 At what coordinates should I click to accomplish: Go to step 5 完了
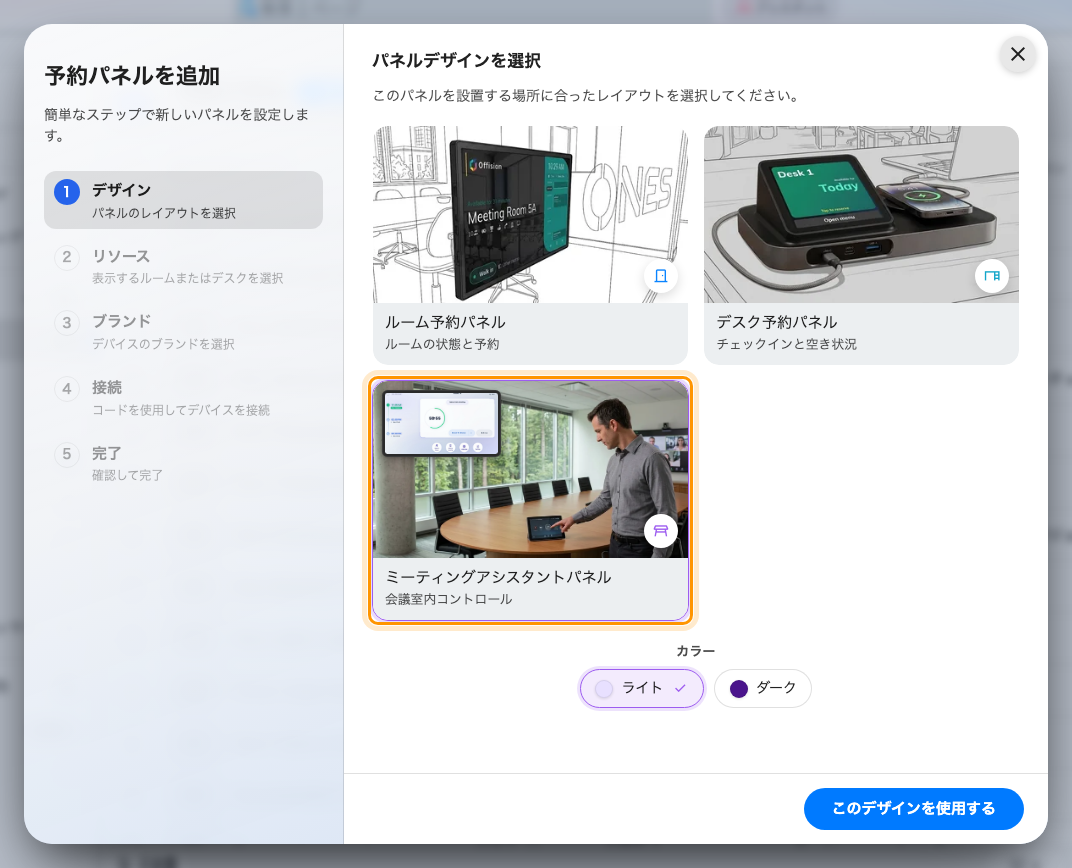[183, 463]
